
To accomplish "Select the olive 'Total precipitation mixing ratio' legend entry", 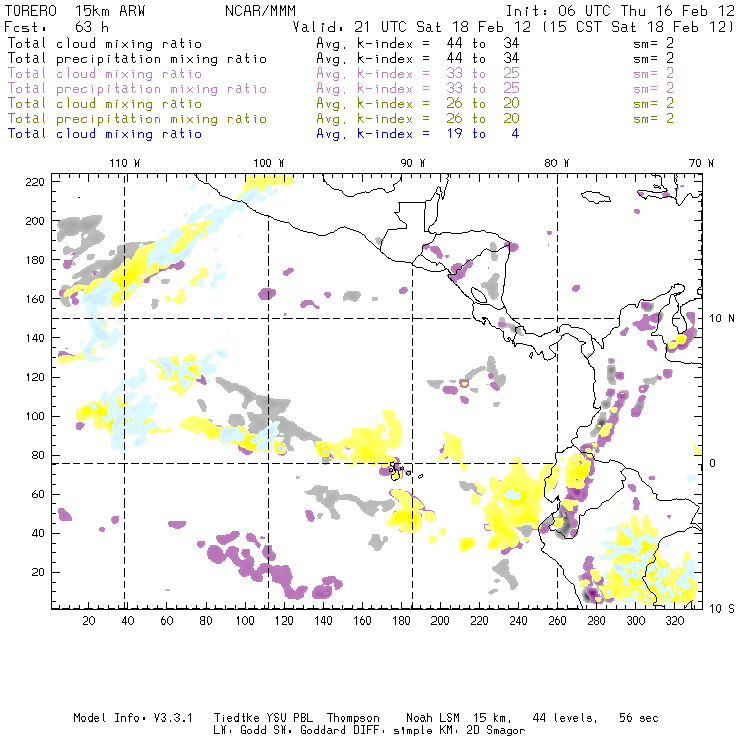I will pos(134,118).
